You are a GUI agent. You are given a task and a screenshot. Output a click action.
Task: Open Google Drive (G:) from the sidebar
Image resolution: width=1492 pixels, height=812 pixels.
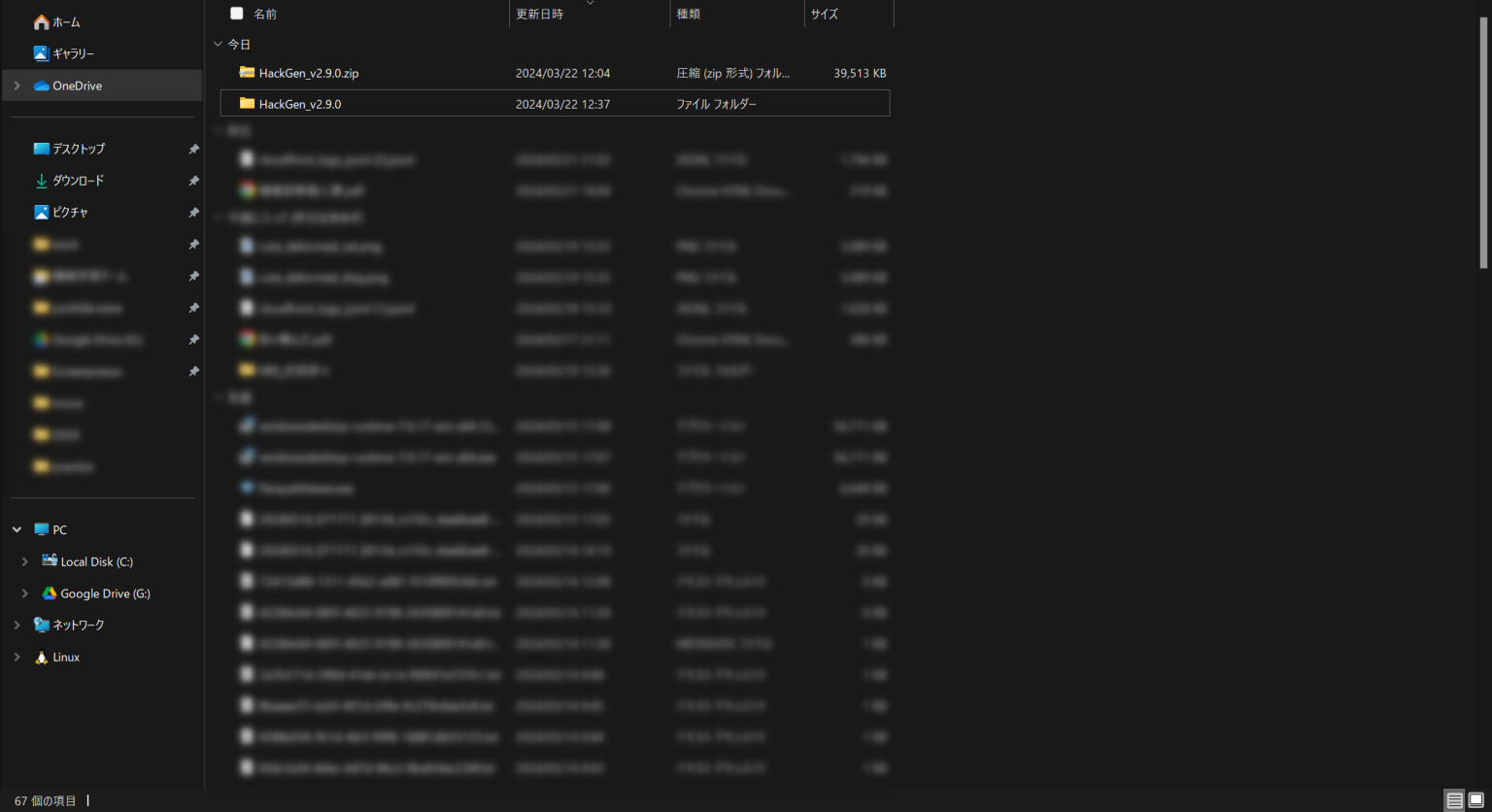pyautogui.click(x=104, y=592)
